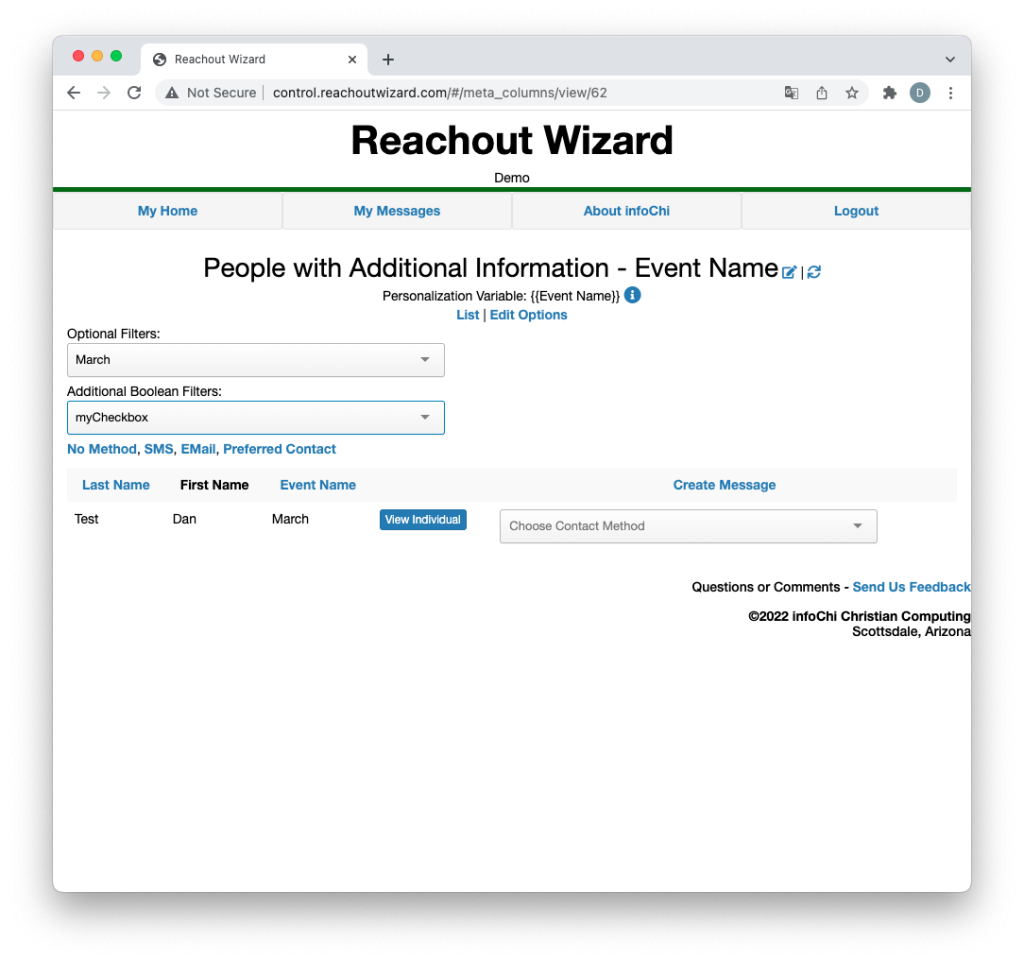Screen dimensions: 1024x962
Task: Open the About infoChi tab
Action: click(x=626, y=211)
